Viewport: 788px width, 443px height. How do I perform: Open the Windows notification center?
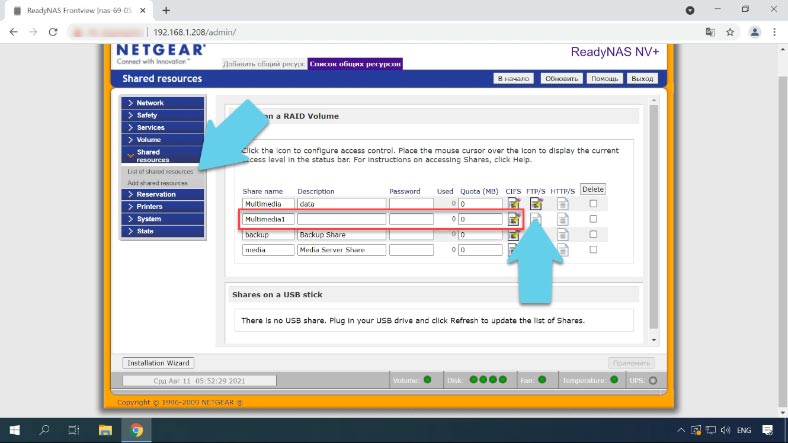click(767, 430)
